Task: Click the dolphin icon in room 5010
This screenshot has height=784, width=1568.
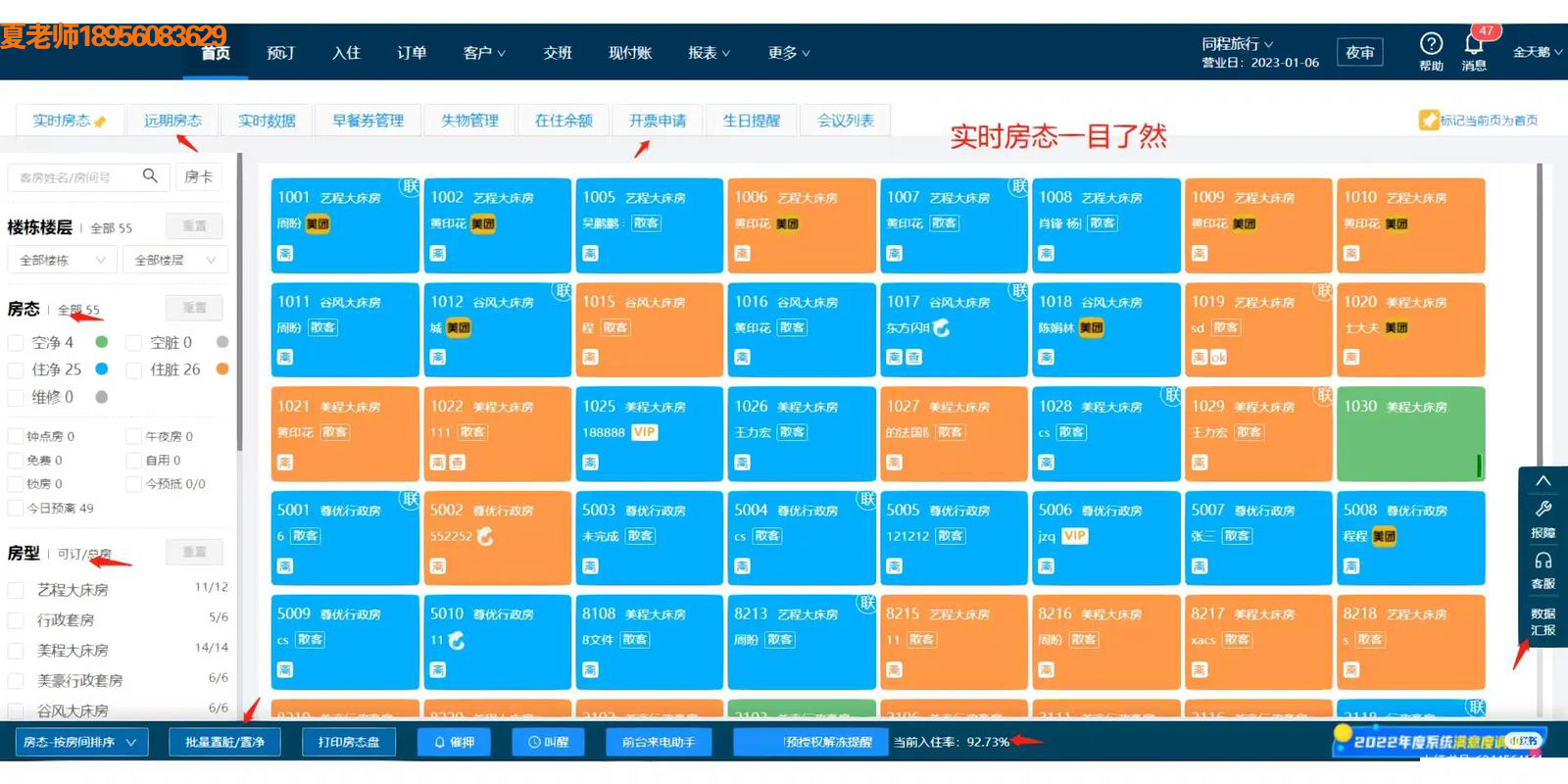Action: click(457, 640)
